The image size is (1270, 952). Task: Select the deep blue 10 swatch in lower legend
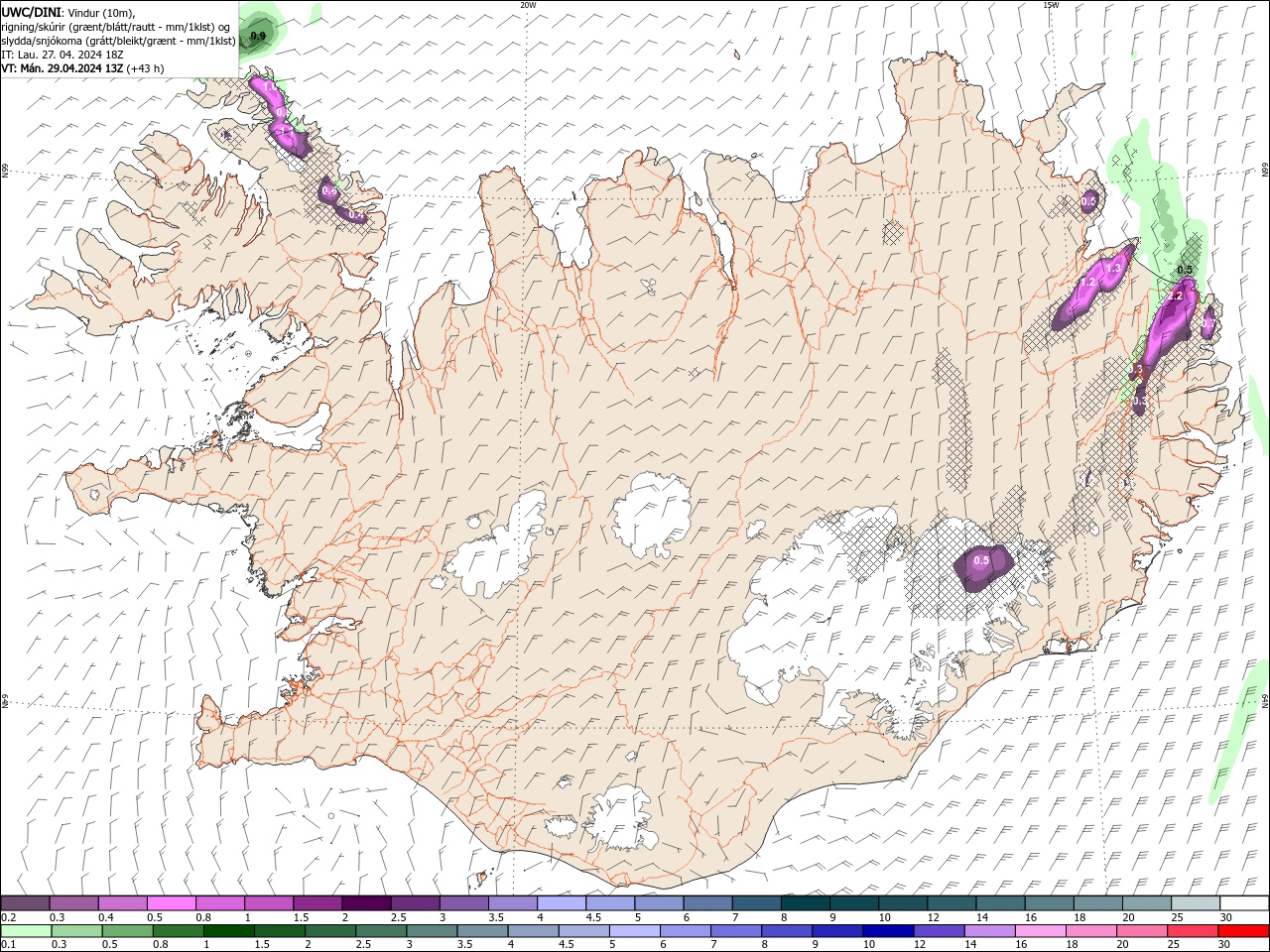tap(888, 931)
